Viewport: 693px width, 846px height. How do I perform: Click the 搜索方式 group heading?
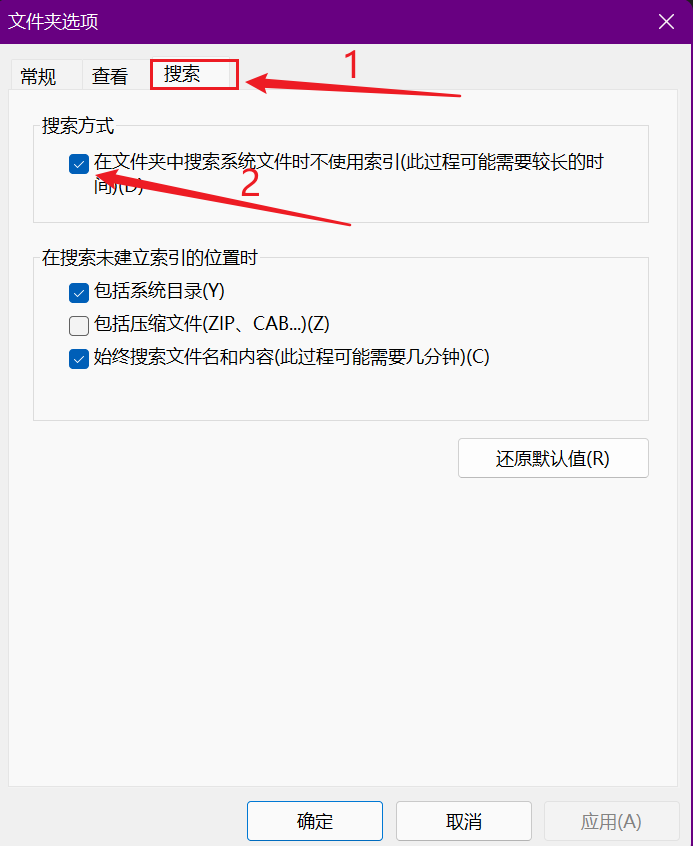(78, 126)
